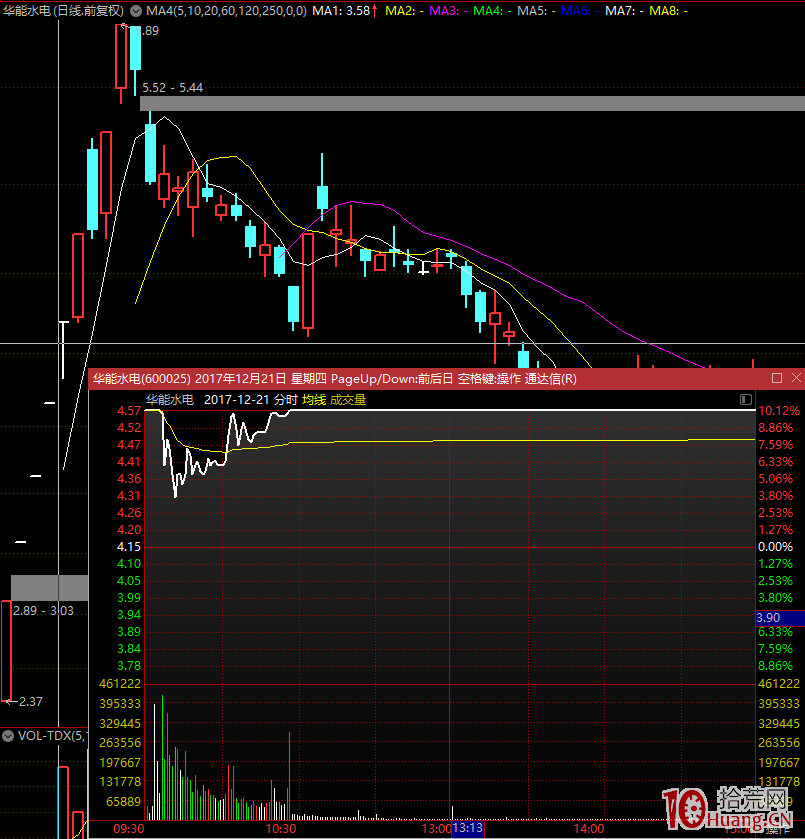This screenshot has width=805, height=839.
Task: Expand the MA4 indicator dropdown arrow
Action: tap(136, 11)
